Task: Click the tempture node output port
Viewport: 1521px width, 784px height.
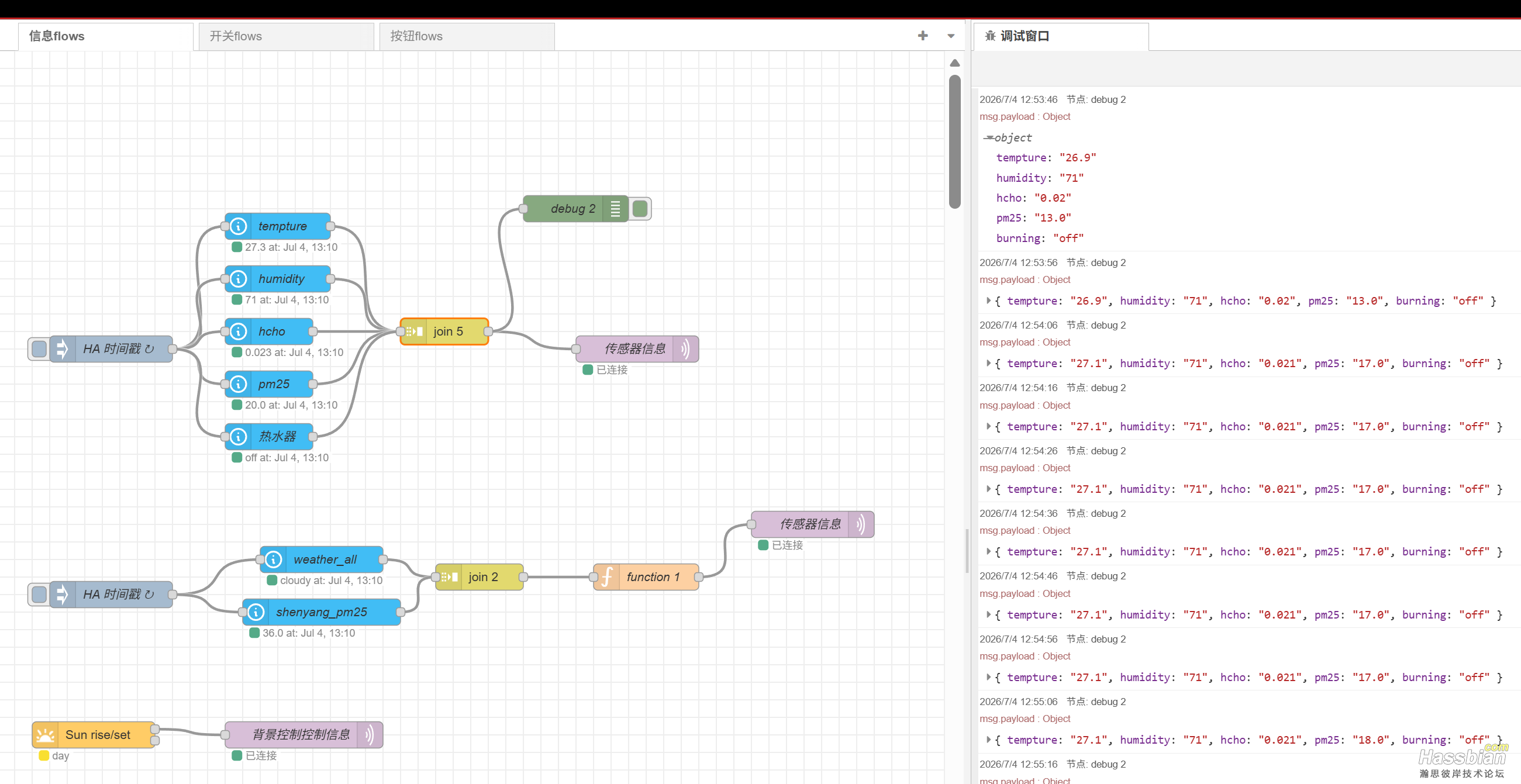Action: pyautogui.click(x=330, y=226)
